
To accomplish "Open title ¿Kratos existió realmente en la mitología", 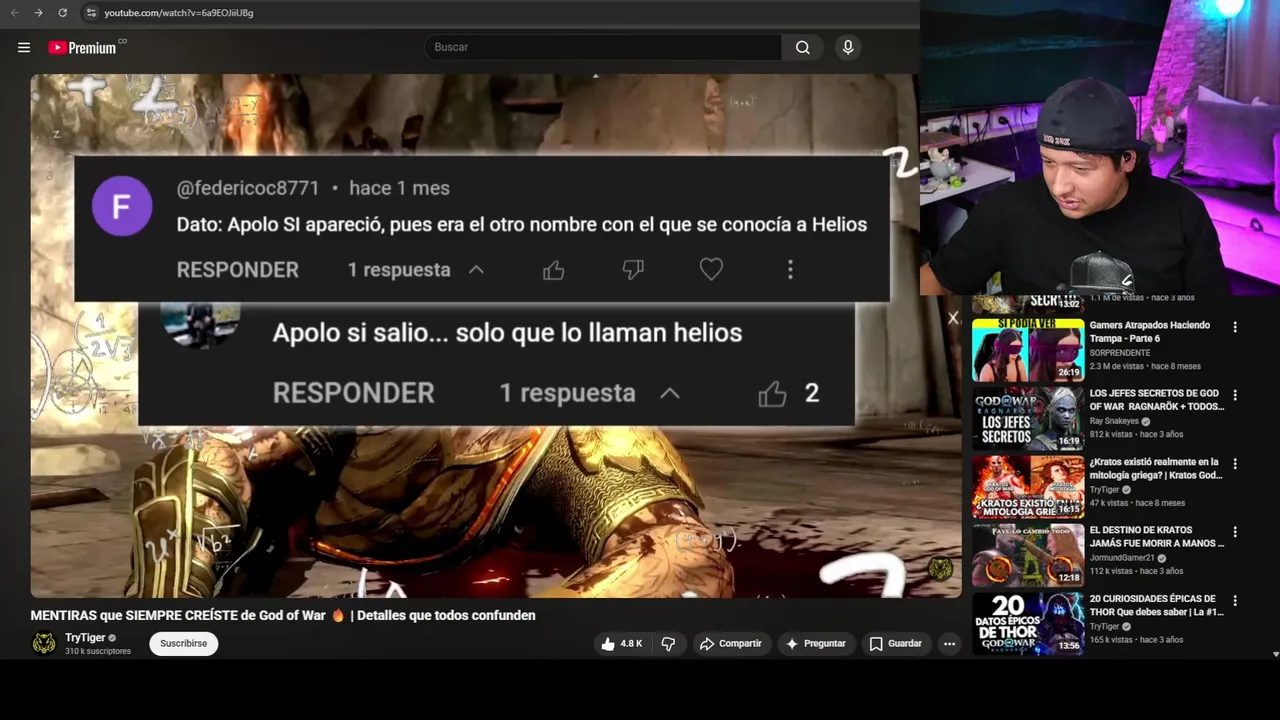I will (x=1156, y=468).
